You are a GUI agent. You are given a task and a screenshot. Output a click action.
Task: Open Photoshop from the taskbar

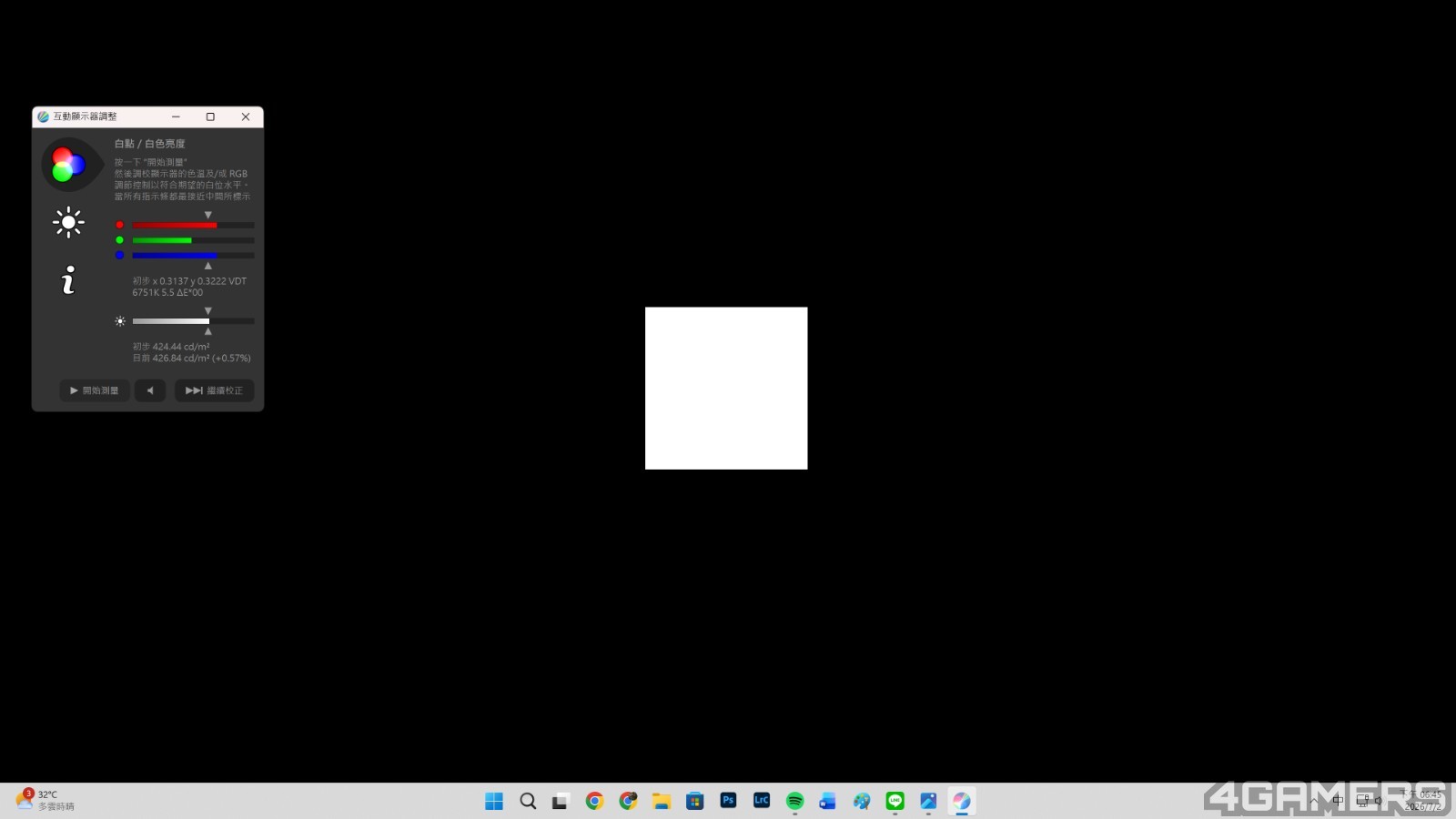pos(728,801)
